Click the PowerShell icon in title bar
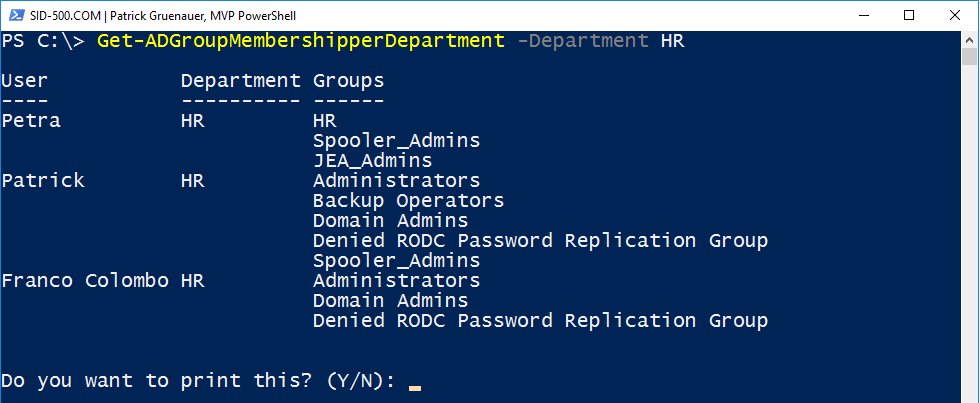Viewport: 980px width, 403px height. tap(13, 14)
